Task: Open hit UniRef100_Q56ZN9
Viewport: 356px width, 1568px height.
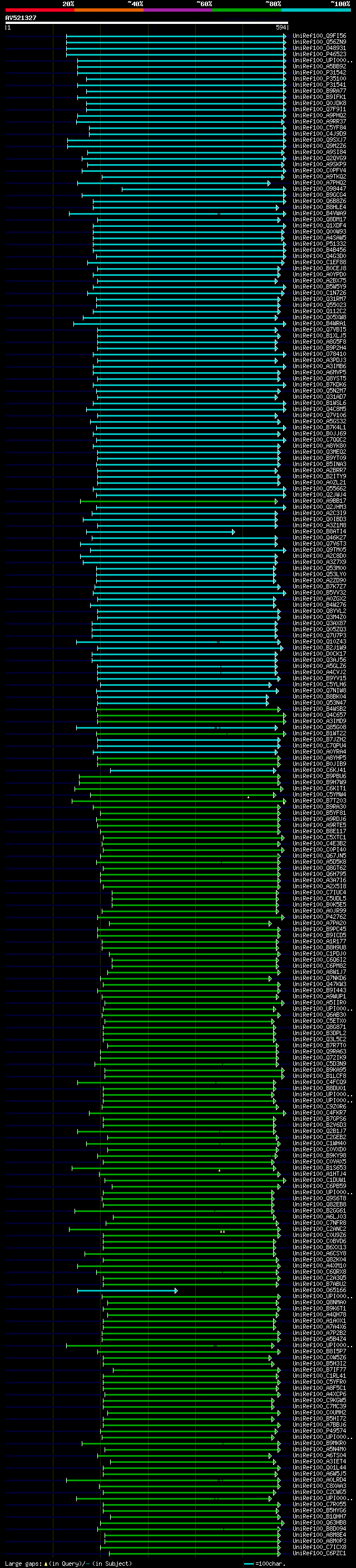Action: pyautogui.click(x=319, y=42)
